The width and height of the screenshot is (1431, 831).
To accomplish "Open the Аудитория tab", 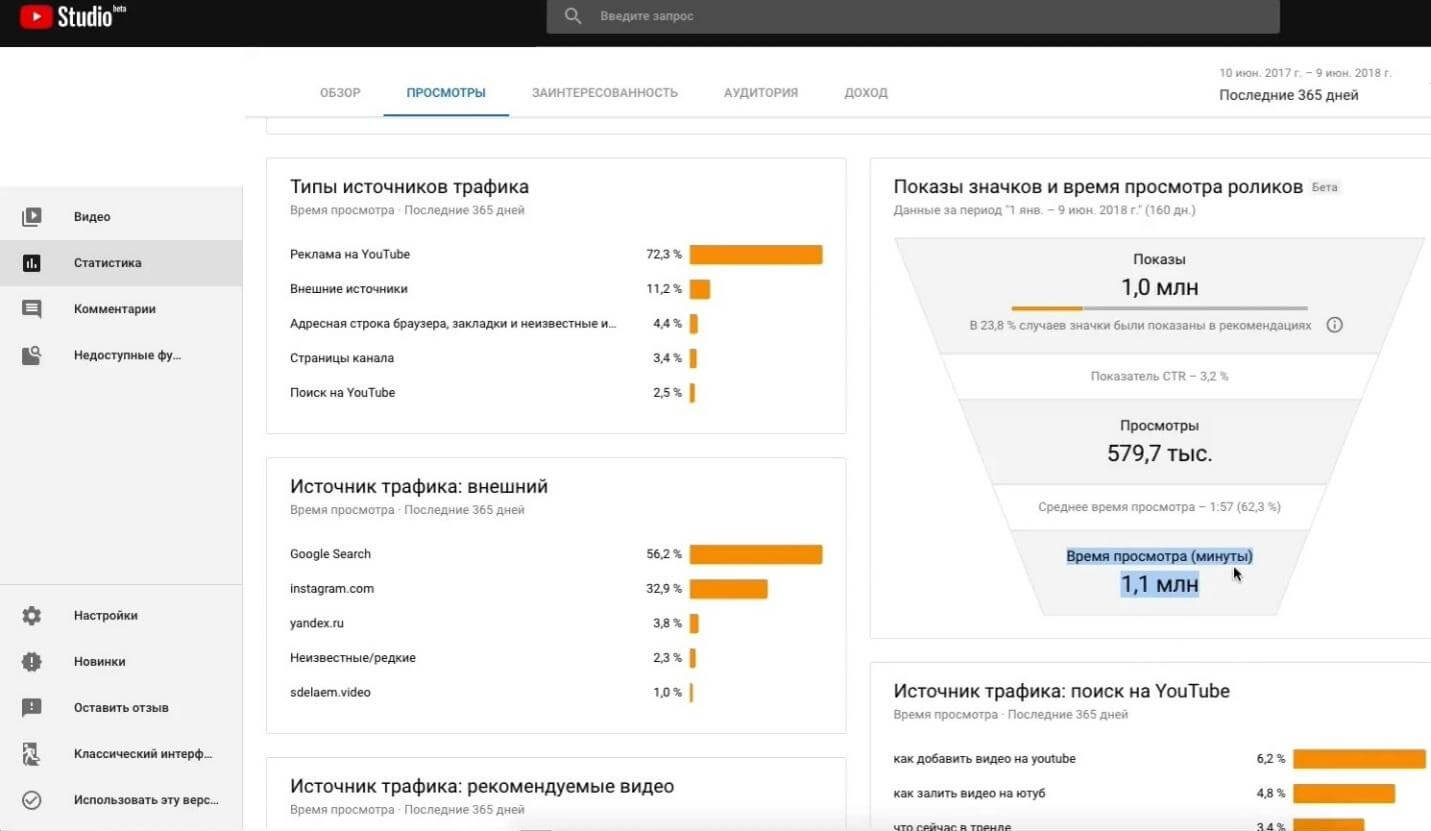I will [x=760, y=93].
